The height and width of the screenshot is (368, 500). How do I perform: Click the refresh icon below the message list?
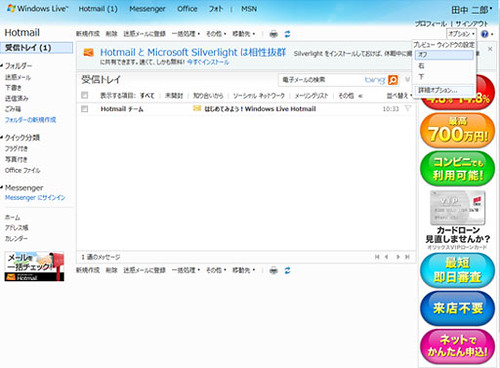click(287, 270)
